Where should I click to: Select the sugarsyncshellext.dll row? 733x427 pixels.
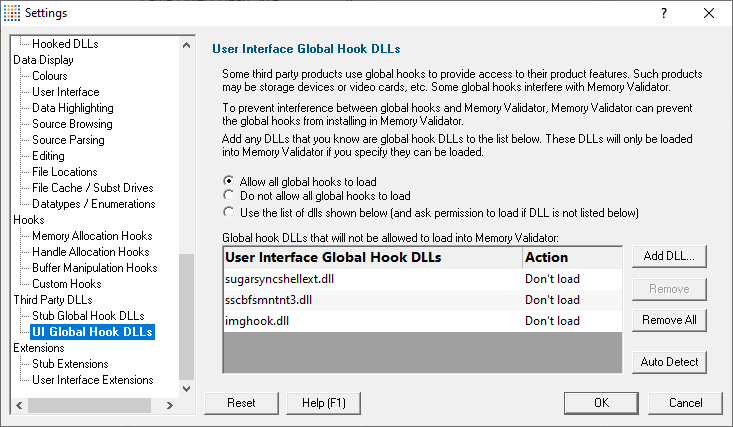(423, 279)
